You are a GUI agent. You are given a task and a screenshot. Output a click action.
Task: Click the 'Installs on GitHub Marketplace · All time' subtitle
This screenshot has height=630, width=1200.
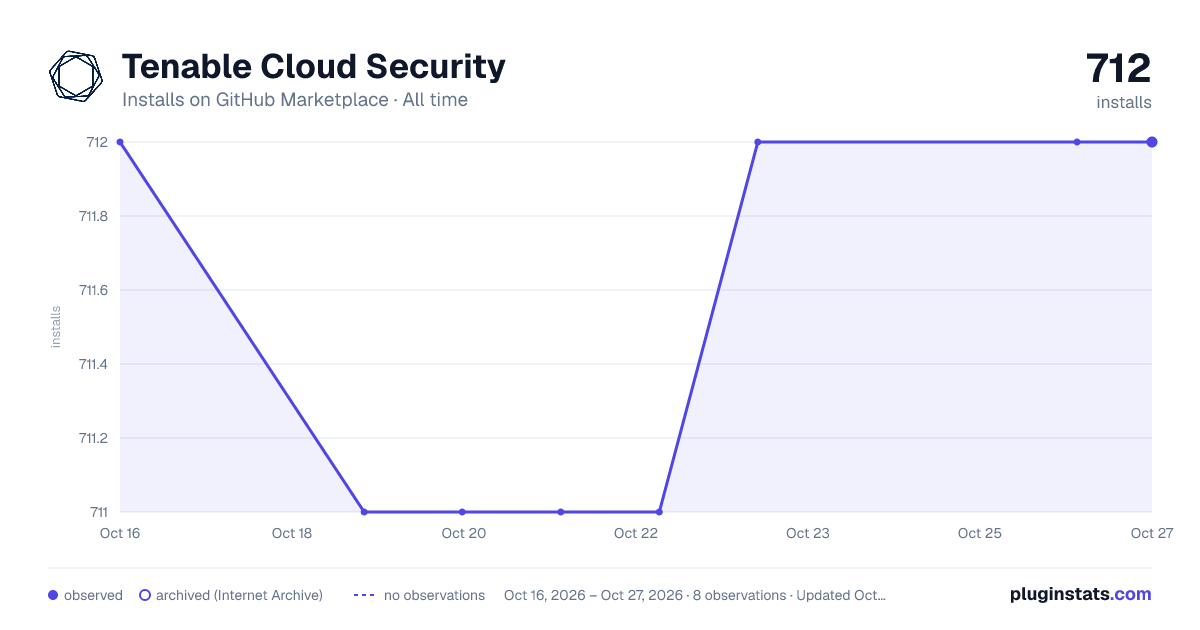coord(295,100)
